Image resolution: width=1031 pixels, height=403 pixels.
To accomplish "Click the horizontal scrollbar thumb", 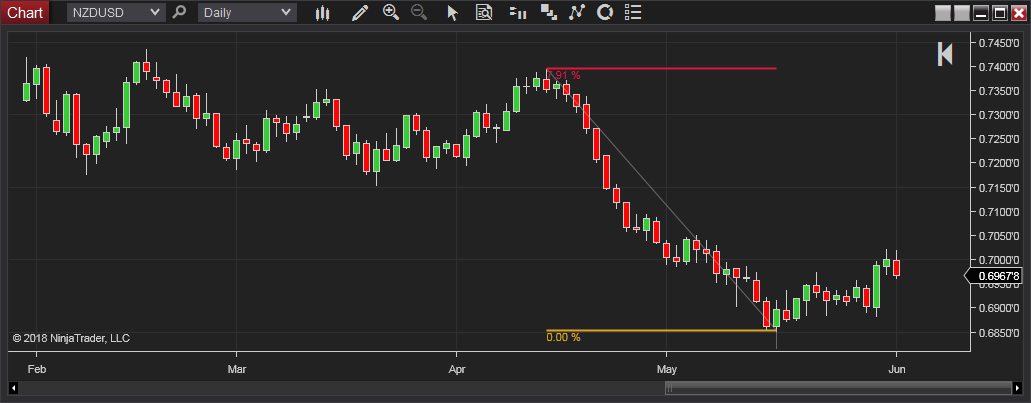I will coord(839,388).
